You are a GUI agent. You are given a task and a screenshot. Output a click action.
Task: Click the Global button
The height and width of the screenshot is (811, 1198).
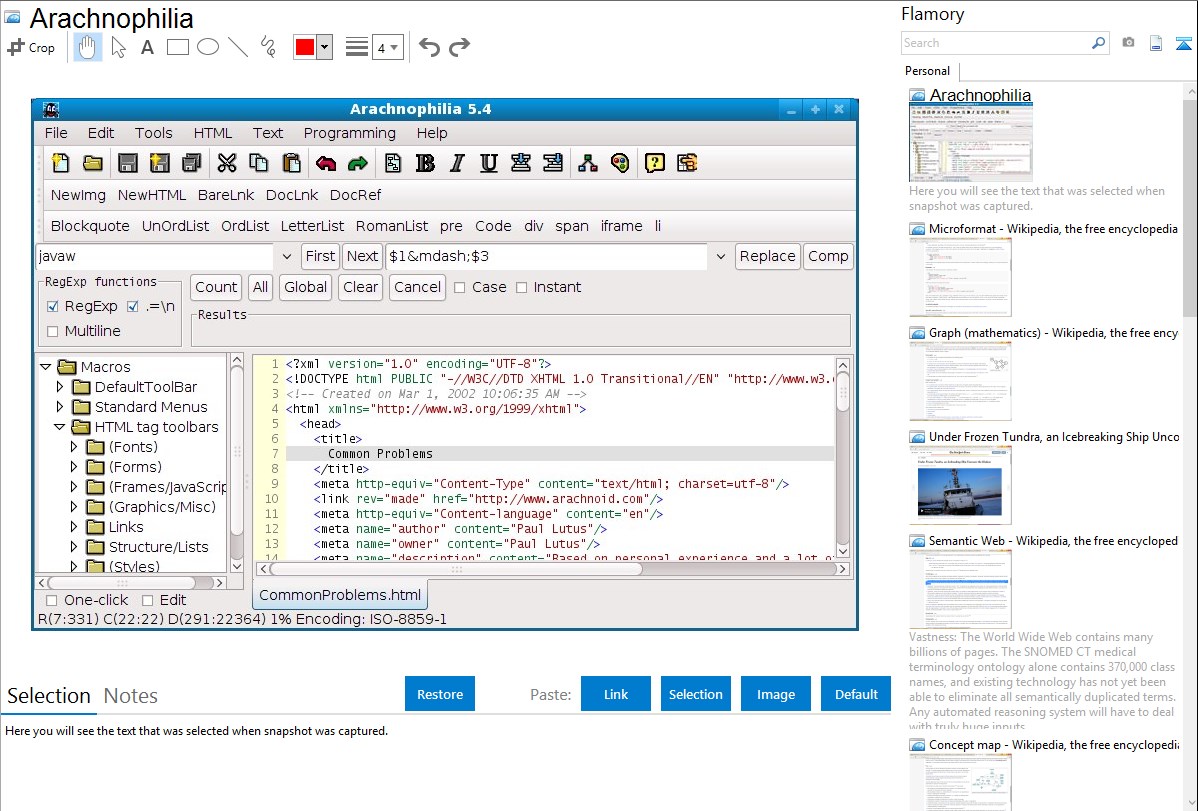pyautogui.click(x=306, y=287)
